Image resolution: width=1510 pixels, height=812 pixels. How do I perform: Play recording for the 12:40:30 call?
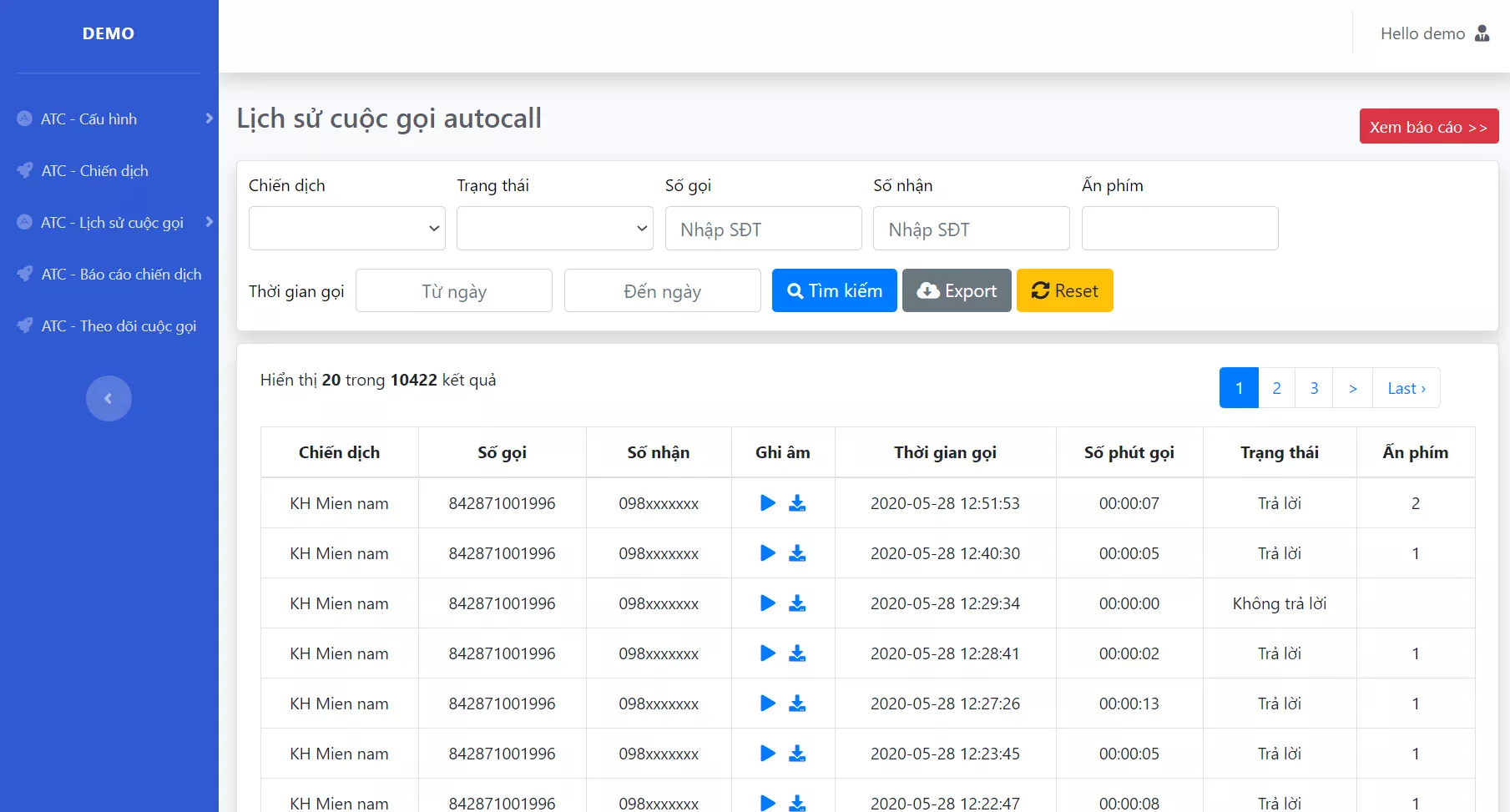[x=768, y=553]
